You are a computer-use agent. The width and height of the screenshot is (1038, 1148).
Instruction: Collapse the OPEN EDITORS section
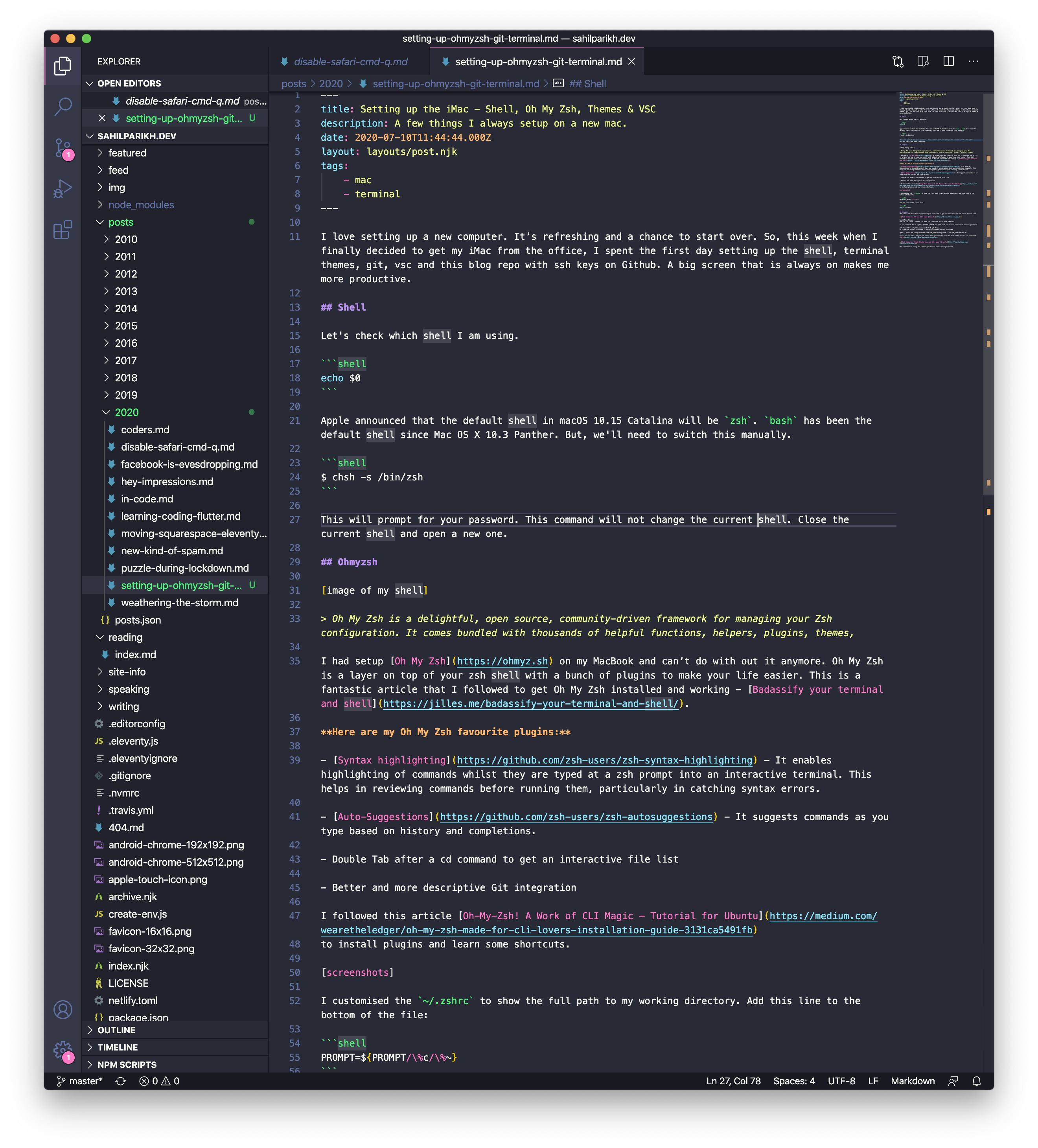point(129,83)
